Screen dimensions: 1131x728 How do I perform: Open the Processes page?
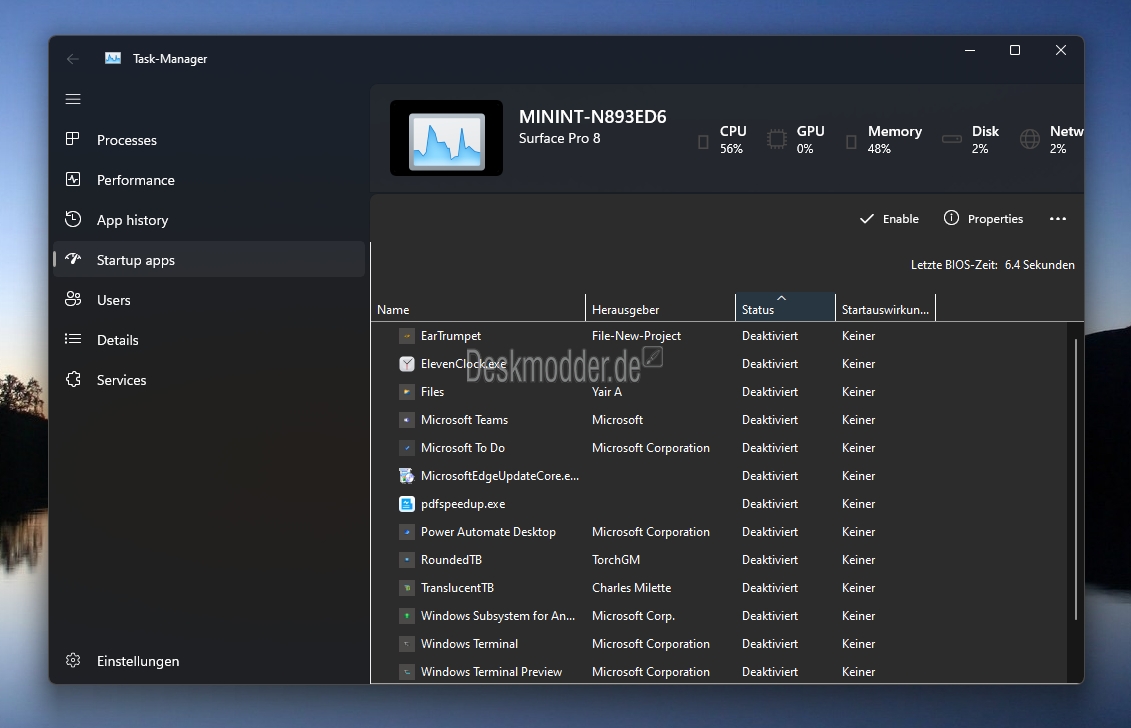(209, 140)
